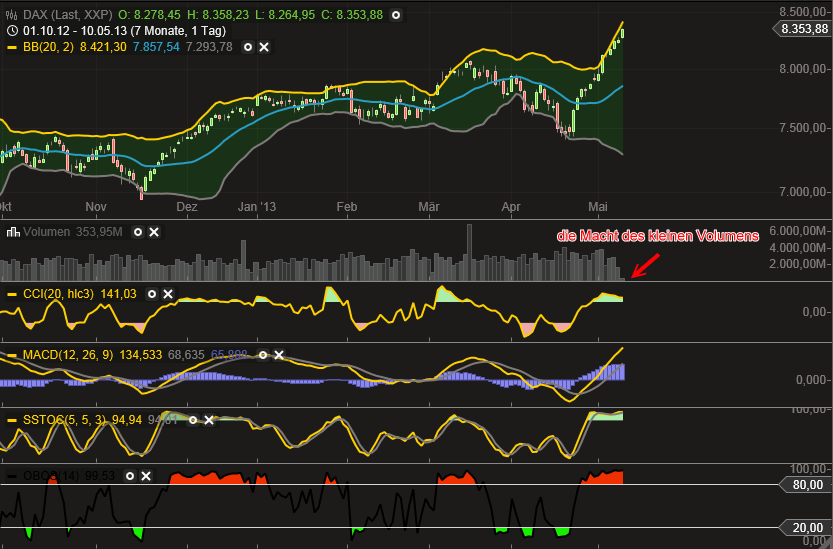
Task: Click the yellow SSTOC line color swatch
Action: [x=12, y=420]
